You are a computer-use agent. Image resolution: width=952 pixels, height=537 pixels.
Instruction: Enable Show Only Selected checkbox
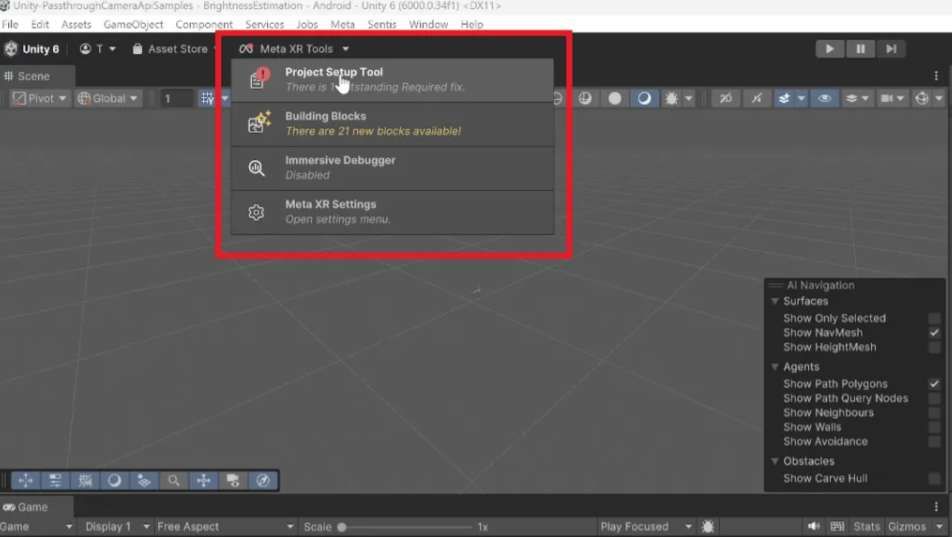[x=934, y=318]
